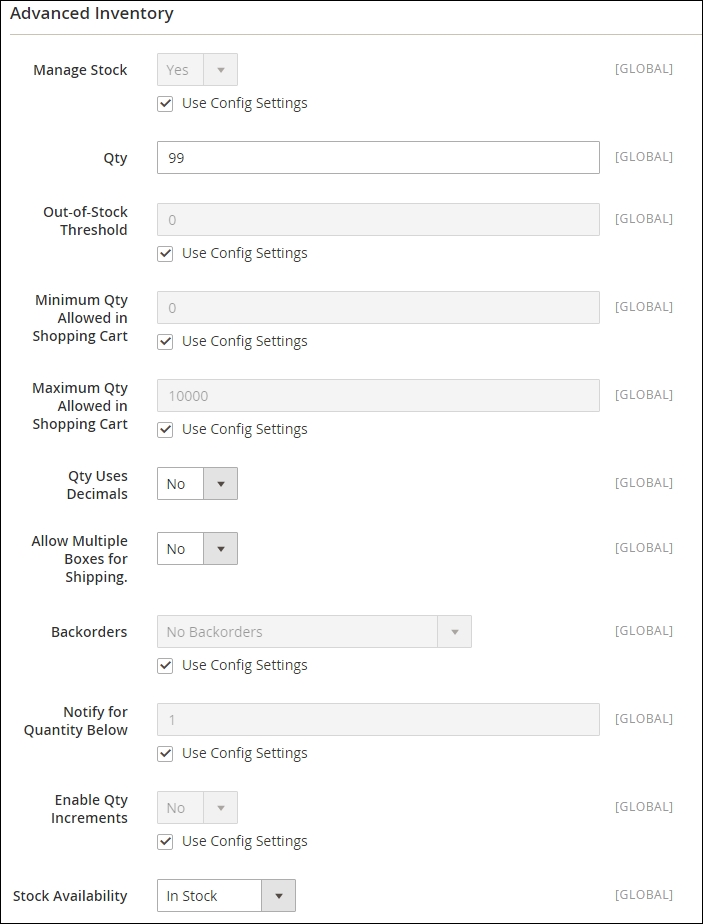Click the Notify for Quantity Below field
This screenshot has width=703, height=924.
(x=378, y=720)
